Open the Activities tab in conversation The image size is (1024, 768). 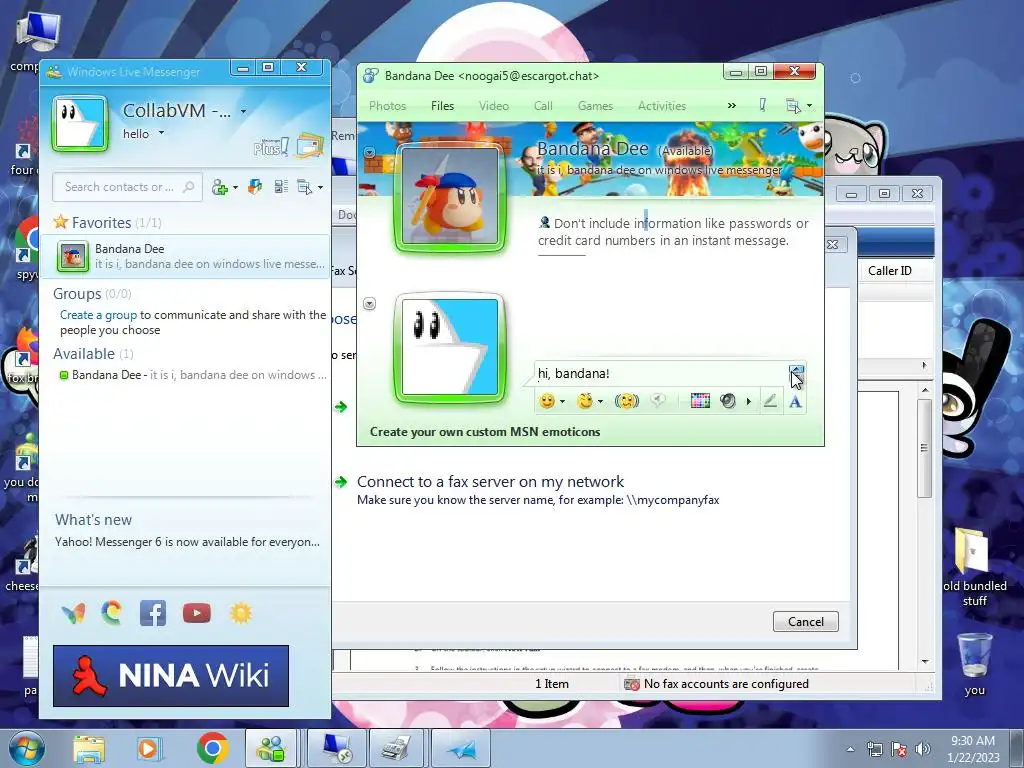(662, 106)
